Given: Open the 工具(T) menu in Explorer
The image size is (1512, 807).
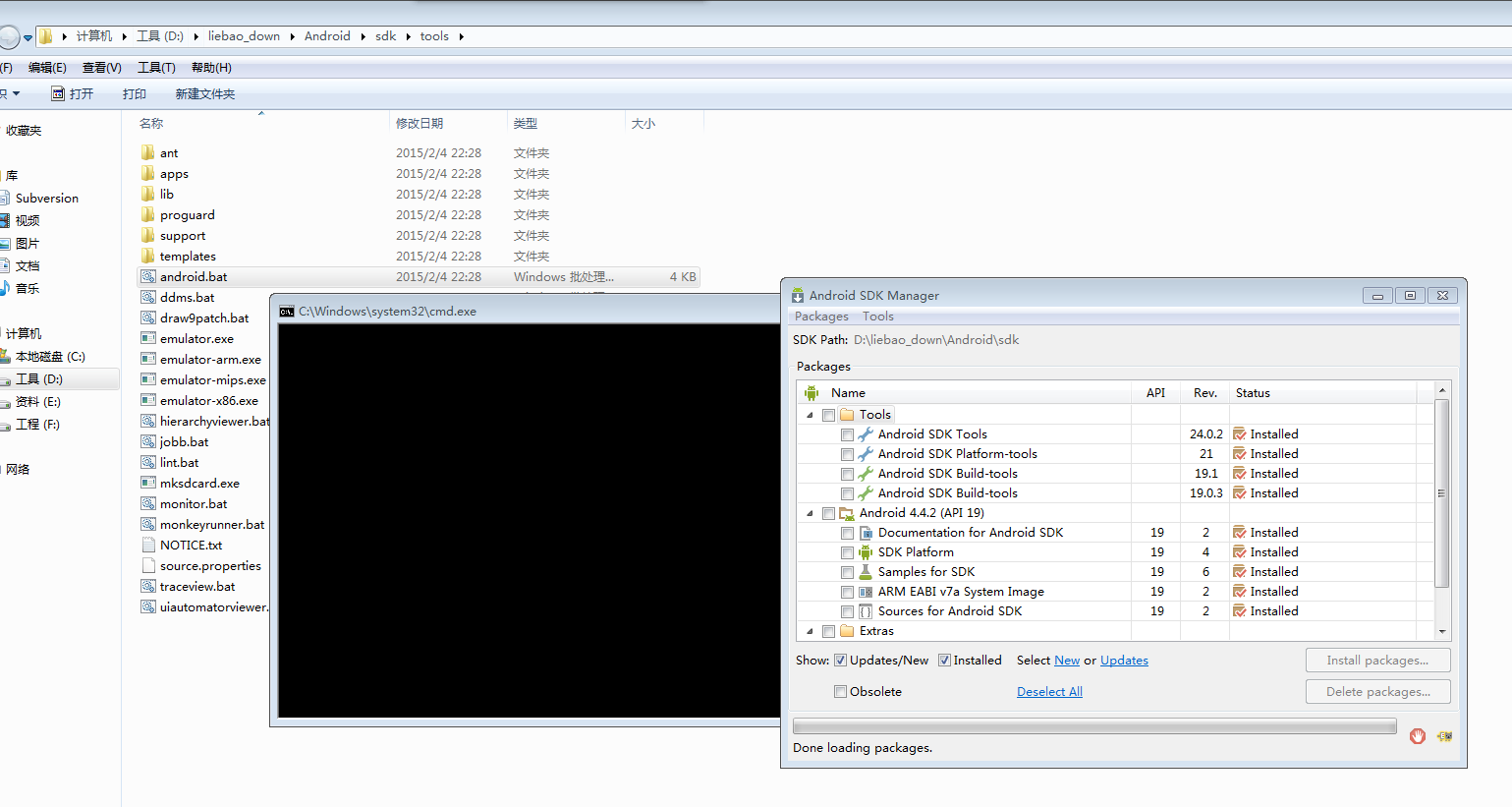Looking at the screenshot, I should tap(156, 68).
